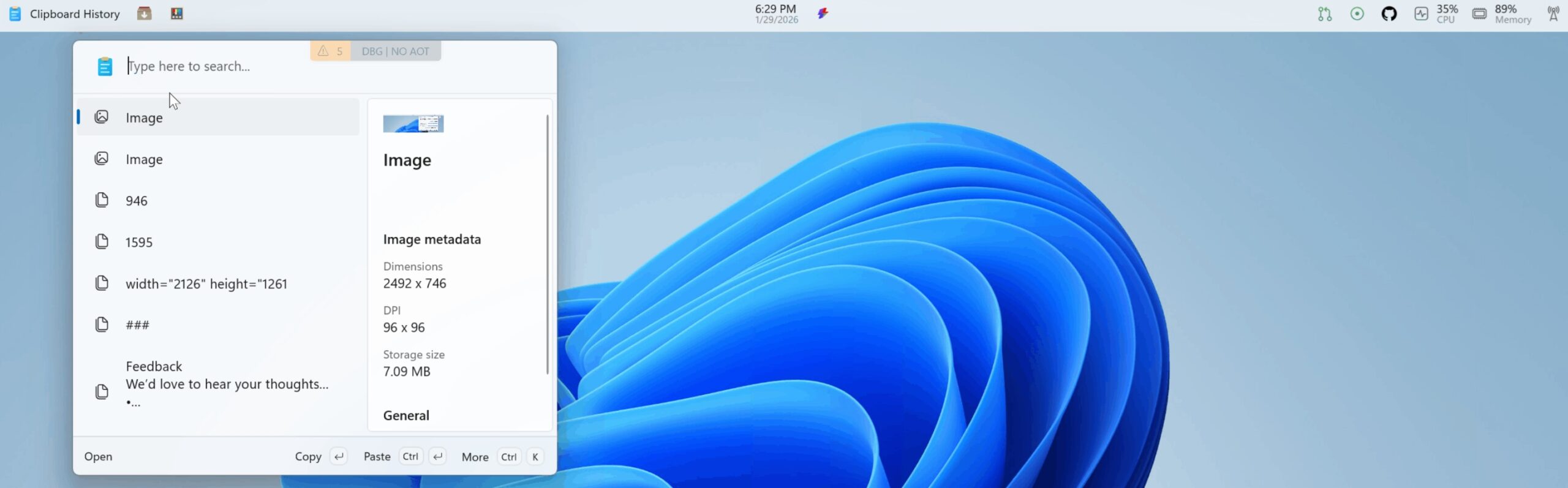Select the width="2126" height clipboard entry
The image size is (1568, 488).
(x=217, y=283)
